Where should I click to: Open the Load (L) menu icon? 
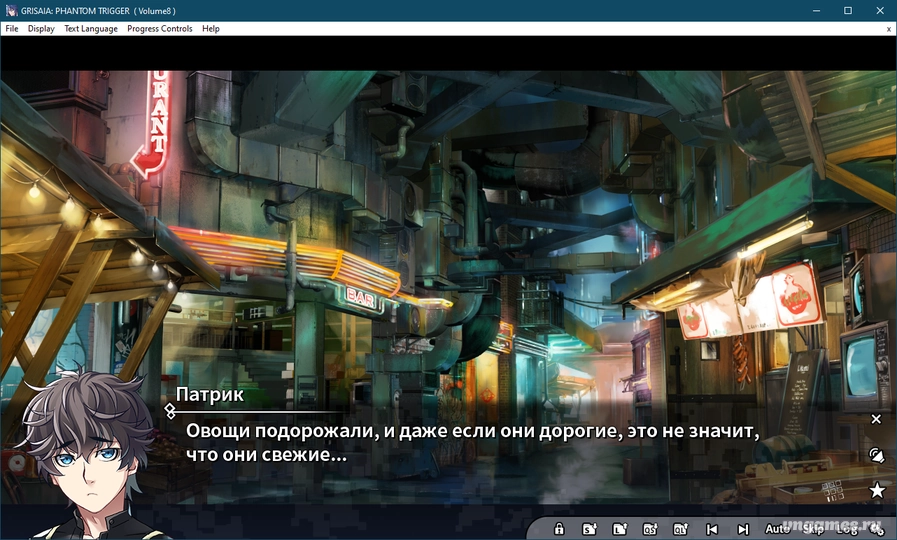(620, 529)
